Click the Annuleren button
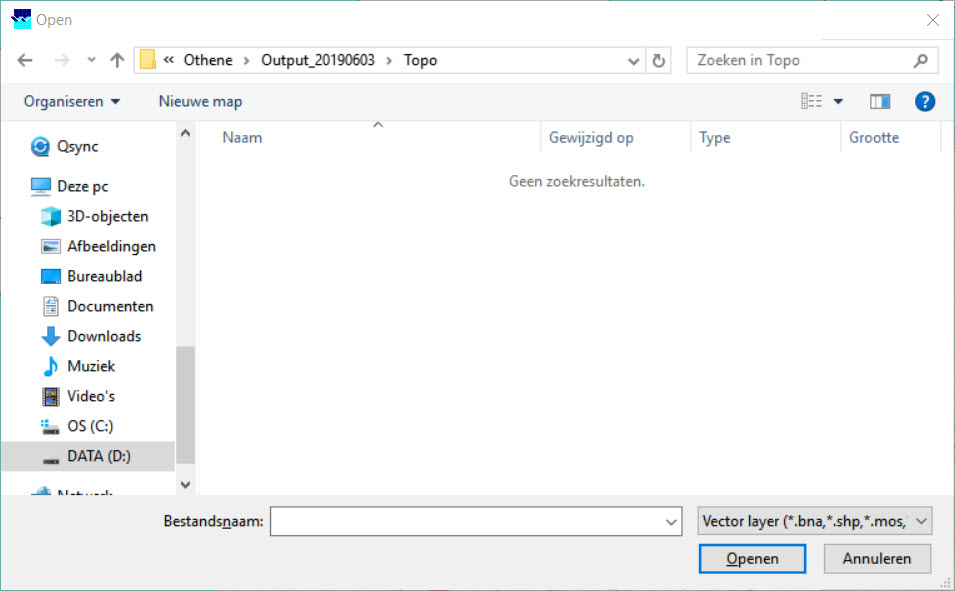The height and width of the screenshot is (591, 955). pyautogui.click(x=877, y=559)
